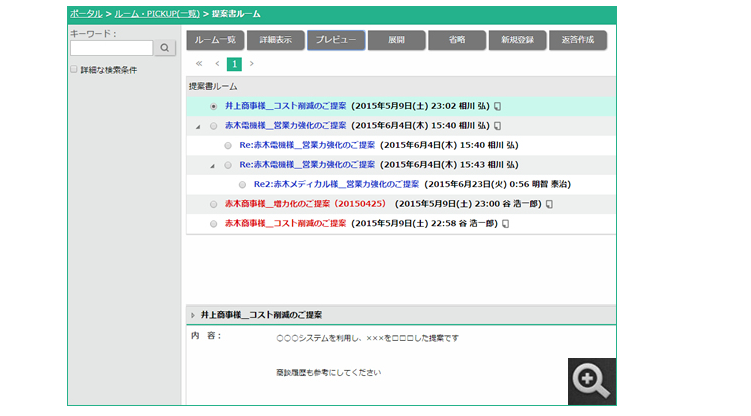This screenshot has width=751, height=416.
Task: Click date text 2015年6月23日(火) 0:56
Action: (479, 184)
